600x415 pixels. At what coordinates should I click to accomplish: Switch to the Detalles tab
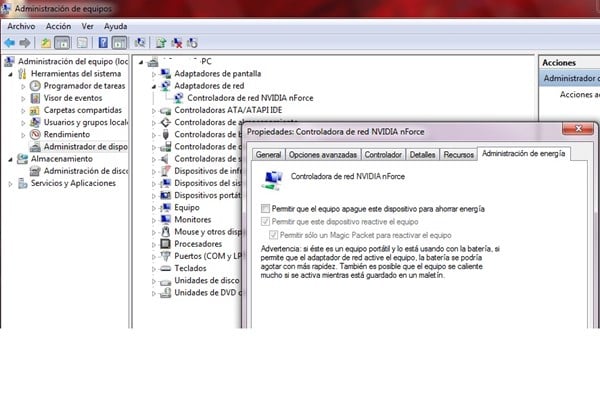pyautogui.click(x=422, y=155)
